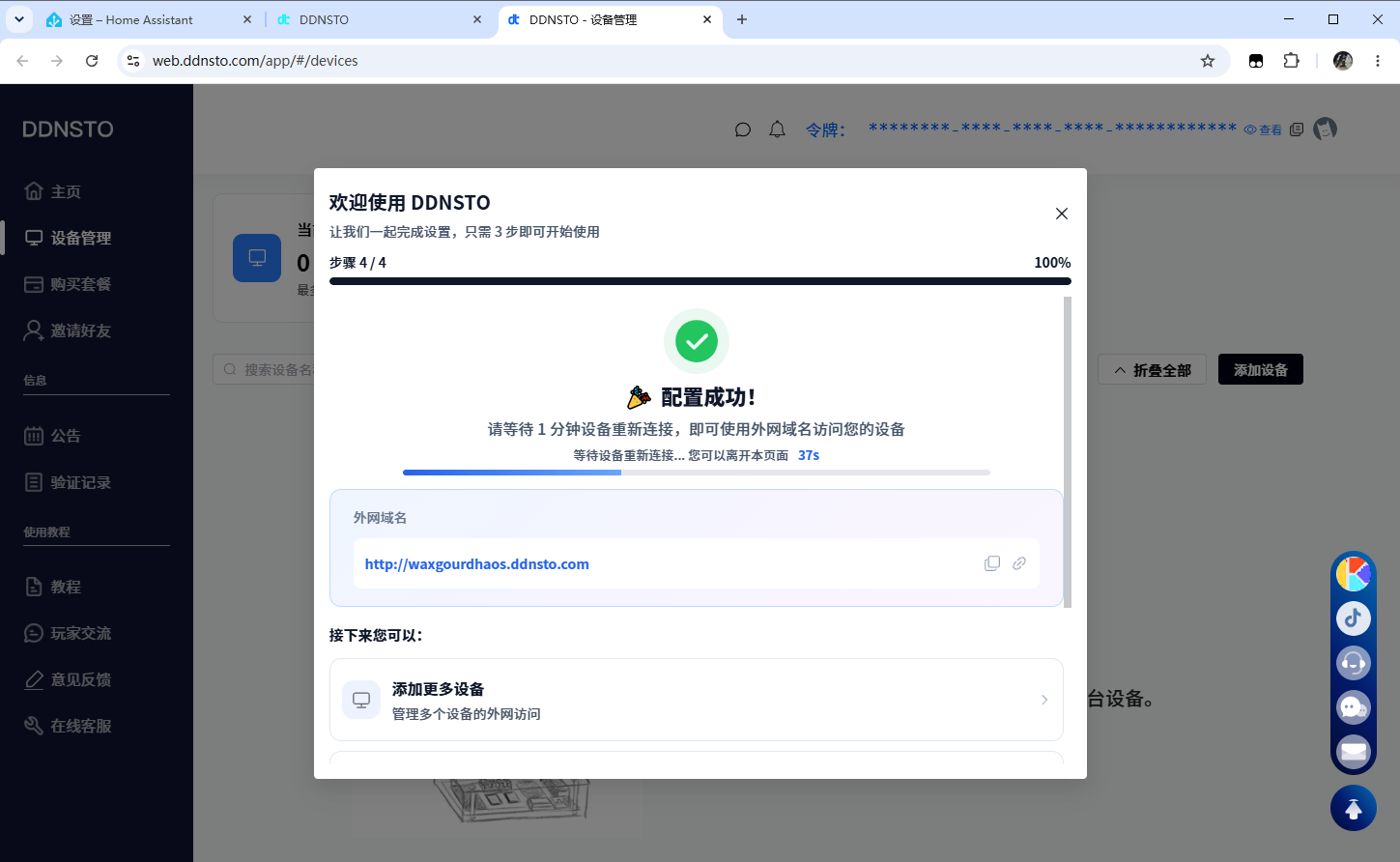This screenshot has height=862, width=1400.
Task: Open http://waxgourdhaos.ddnsto.com link
Action: coord(476,564)
